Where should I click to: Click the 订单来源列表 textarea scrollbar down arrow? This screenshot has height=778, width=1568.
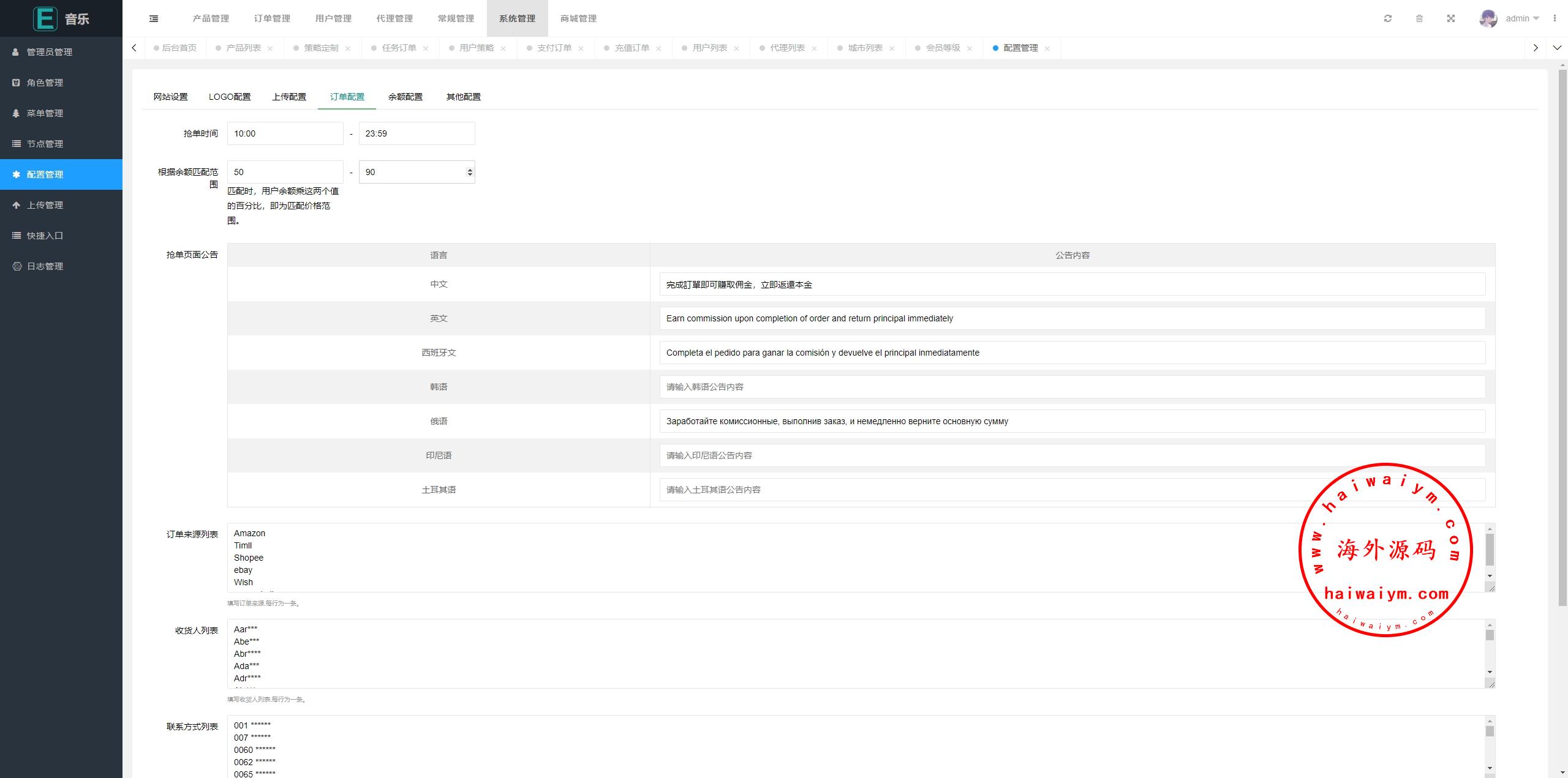tap(1490, 575)
